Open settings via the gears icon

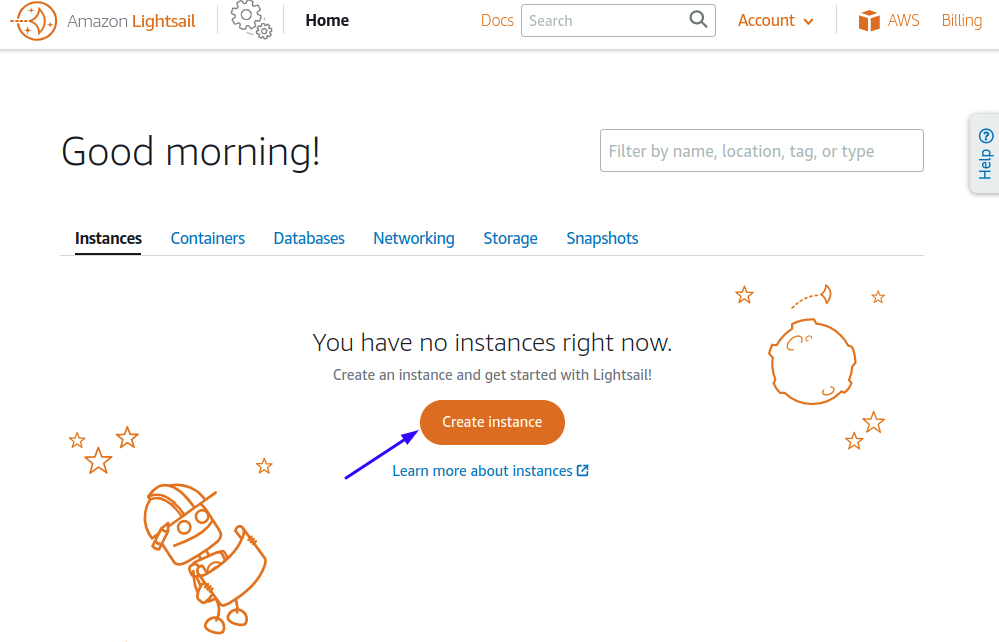(x=251, y=19)
